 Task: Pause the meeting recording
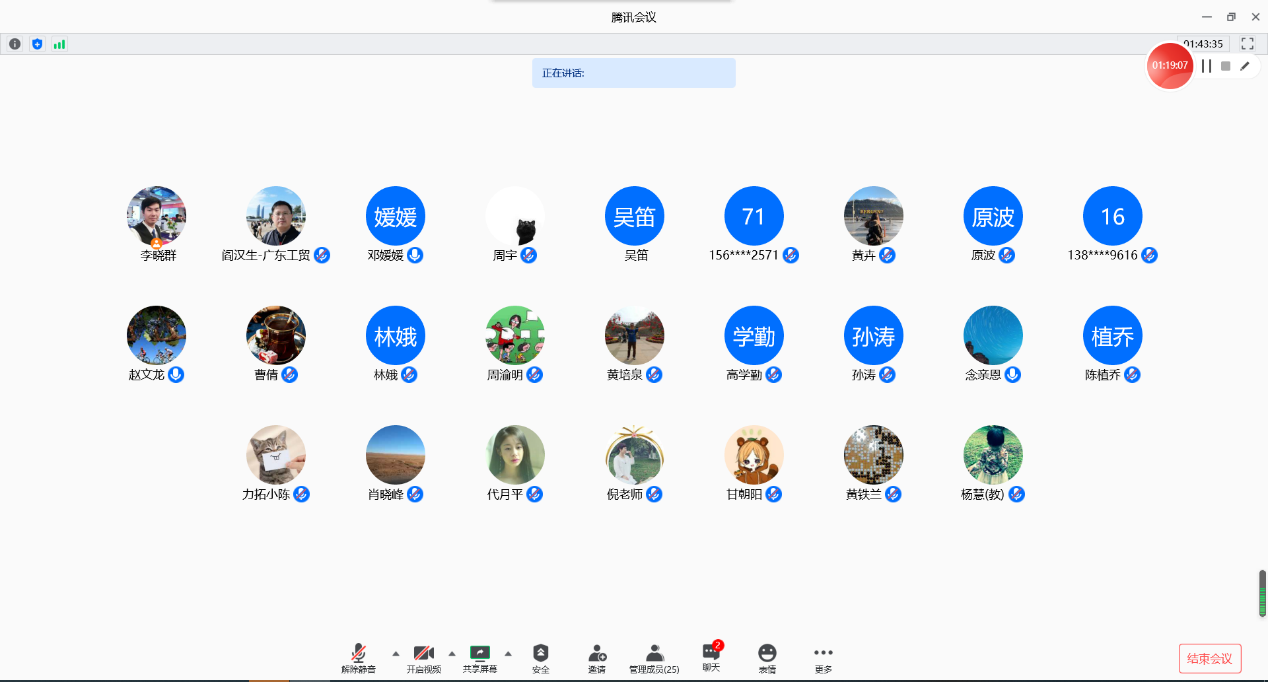click(x=1206, y=66)
